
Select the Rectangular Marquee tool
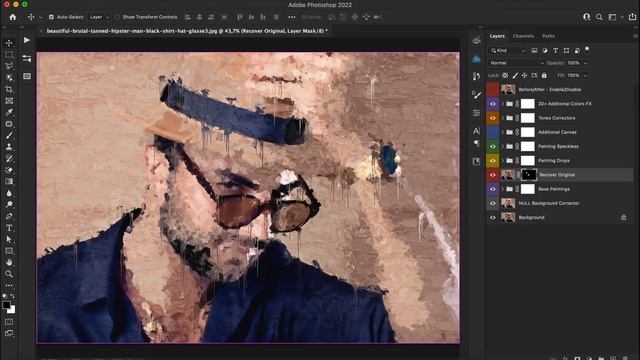tap(9, 55)
